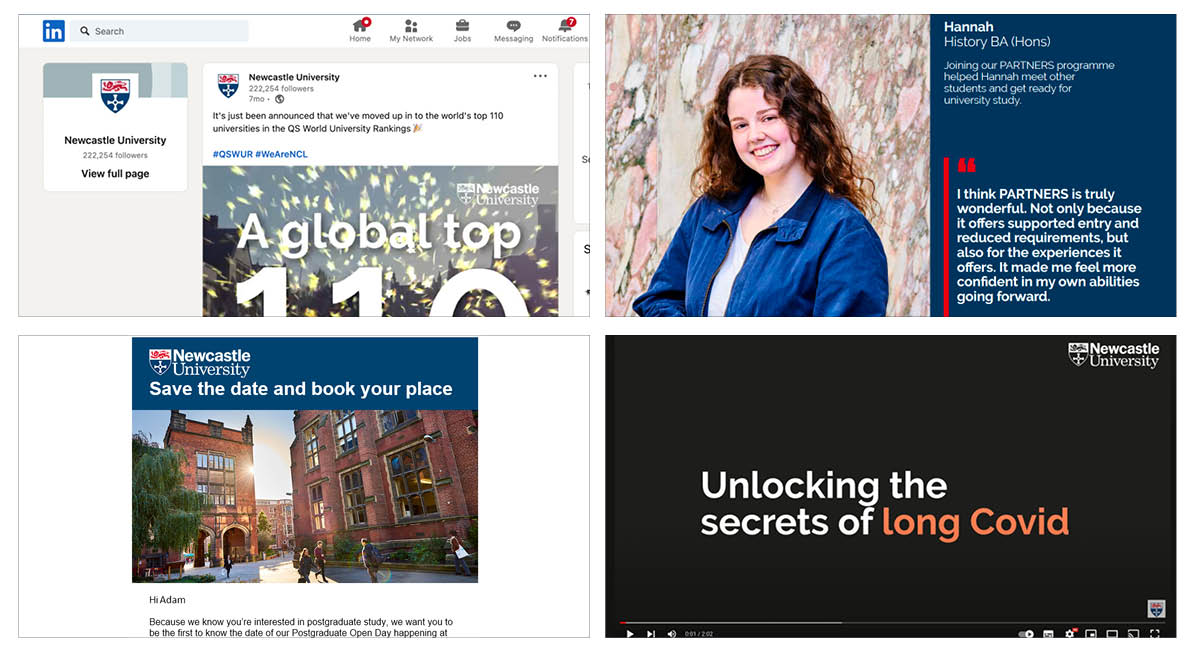Play the long Covid video
Screen dimensions: 1196x654
point(630,633)
